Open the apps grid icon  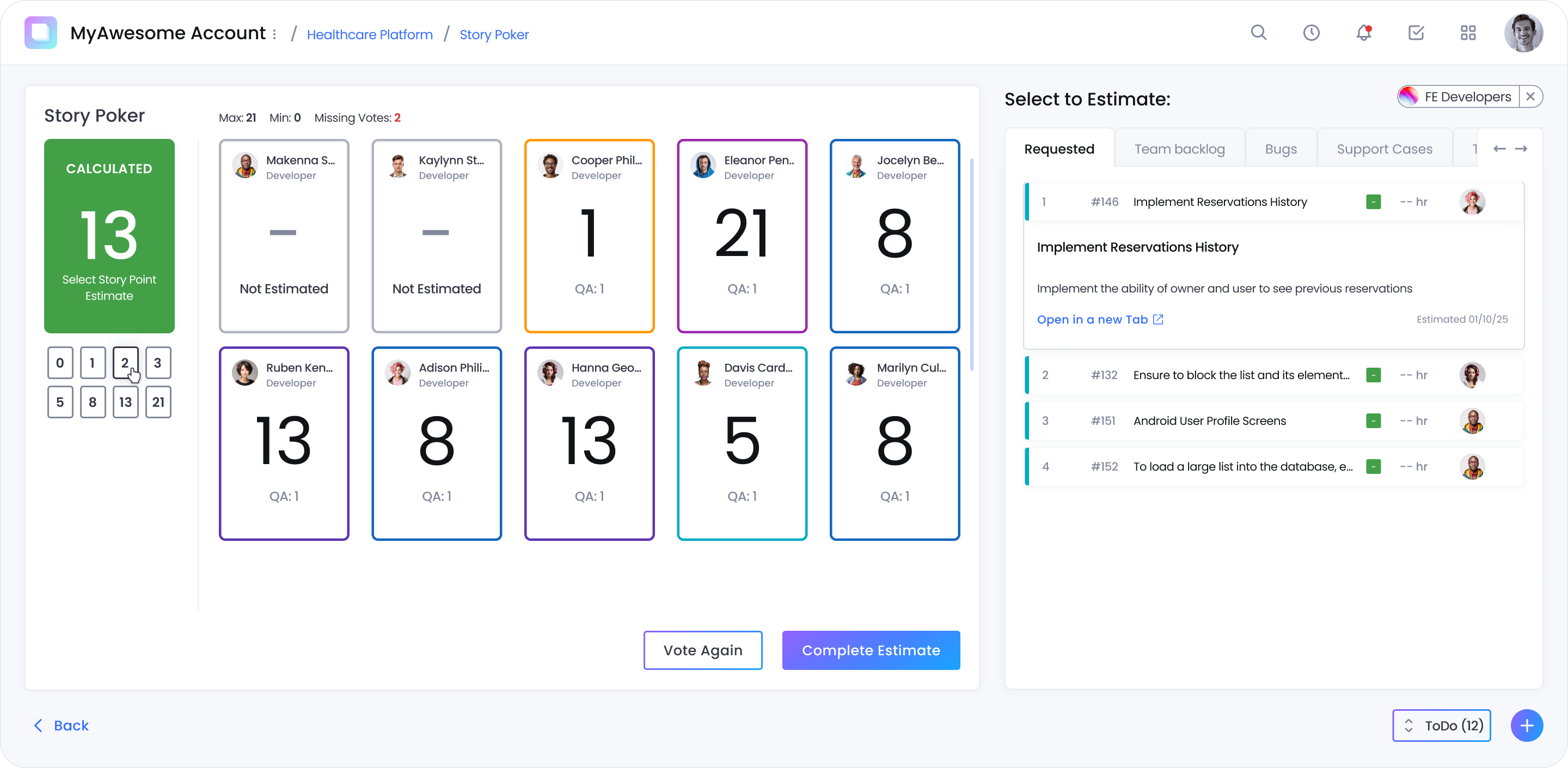[x=1468, y=33]
